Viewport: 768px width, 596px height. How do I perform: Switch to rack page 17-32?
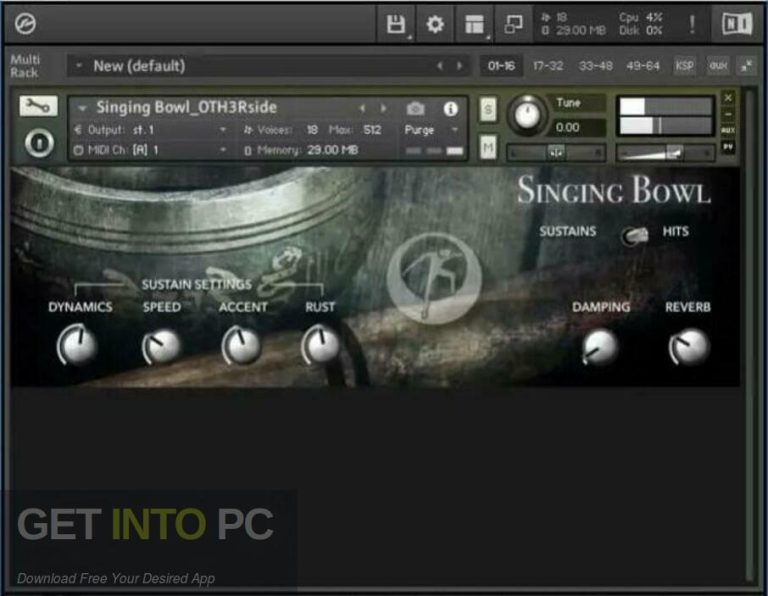click(548, 66)
